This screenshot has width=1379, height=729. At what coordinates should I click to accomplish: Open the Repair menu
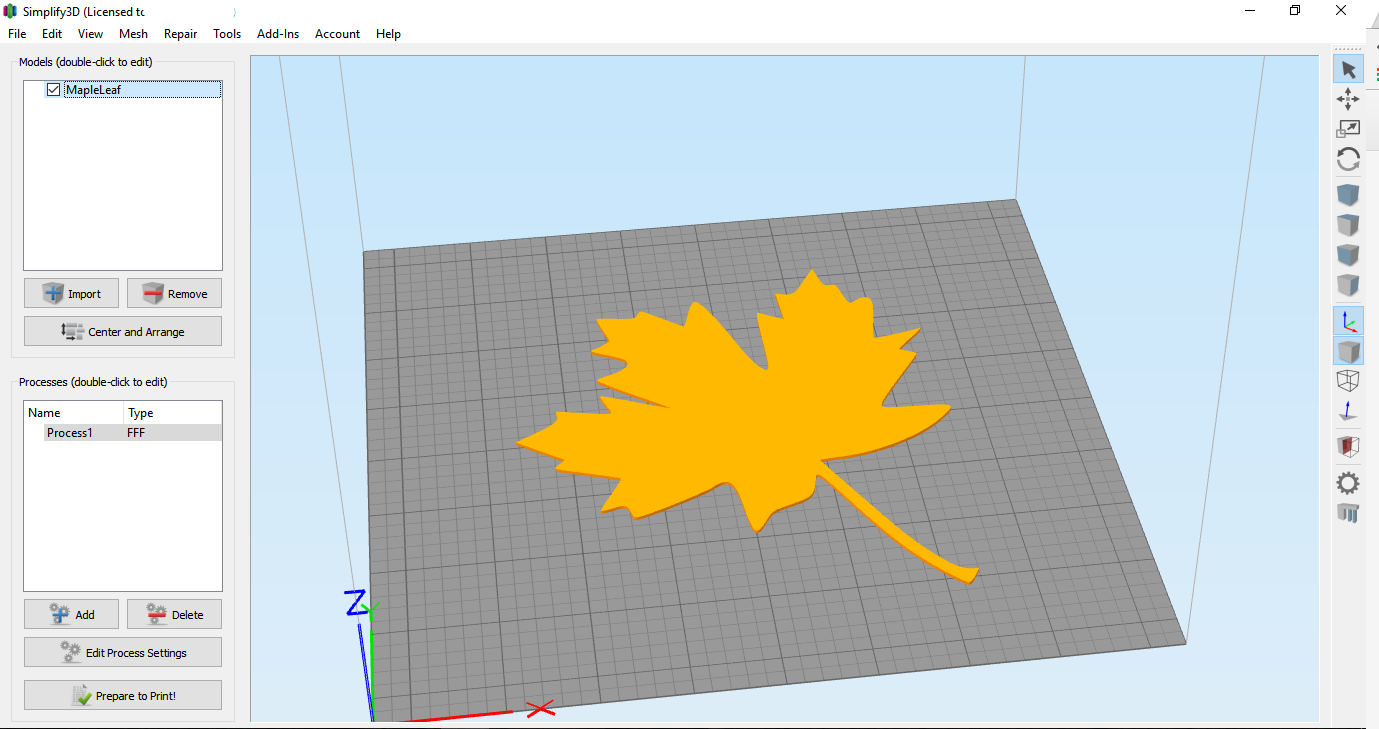pyautogui.click(x=180, y=34)
